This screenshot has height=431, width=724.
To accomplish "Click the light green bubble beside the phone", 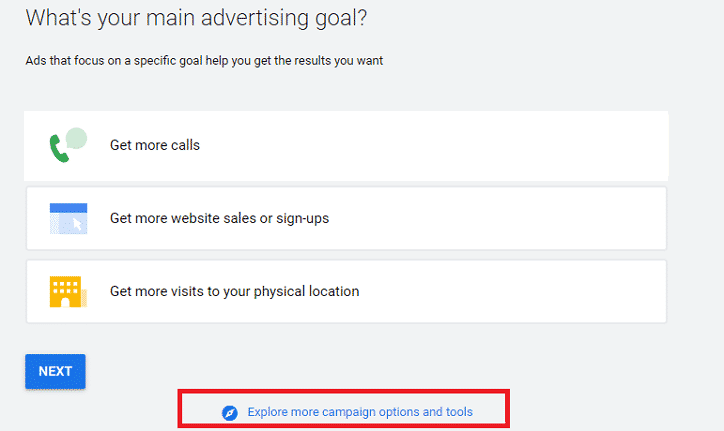I will tap(77, 138).
